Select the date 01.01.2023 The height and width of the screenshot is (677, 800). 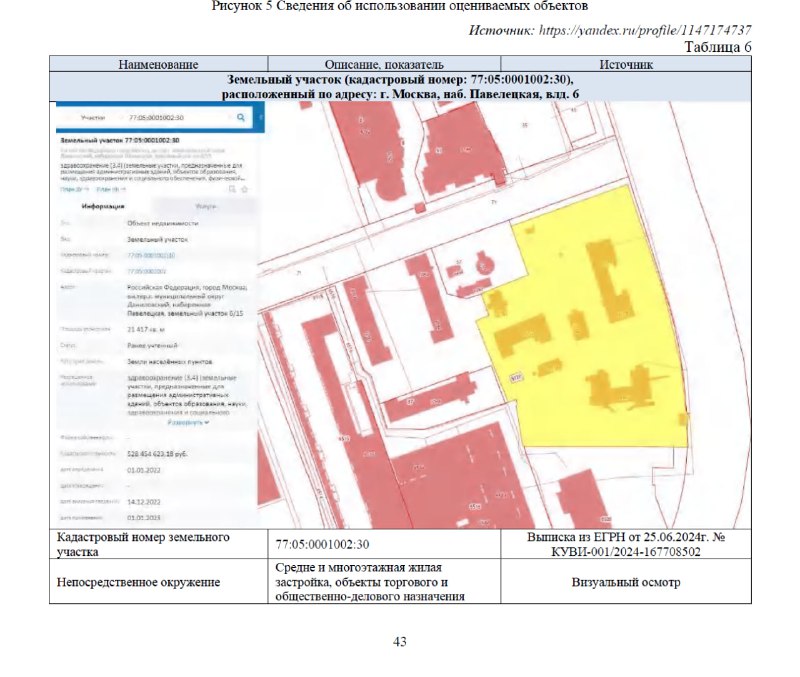(x=144, y=518)
